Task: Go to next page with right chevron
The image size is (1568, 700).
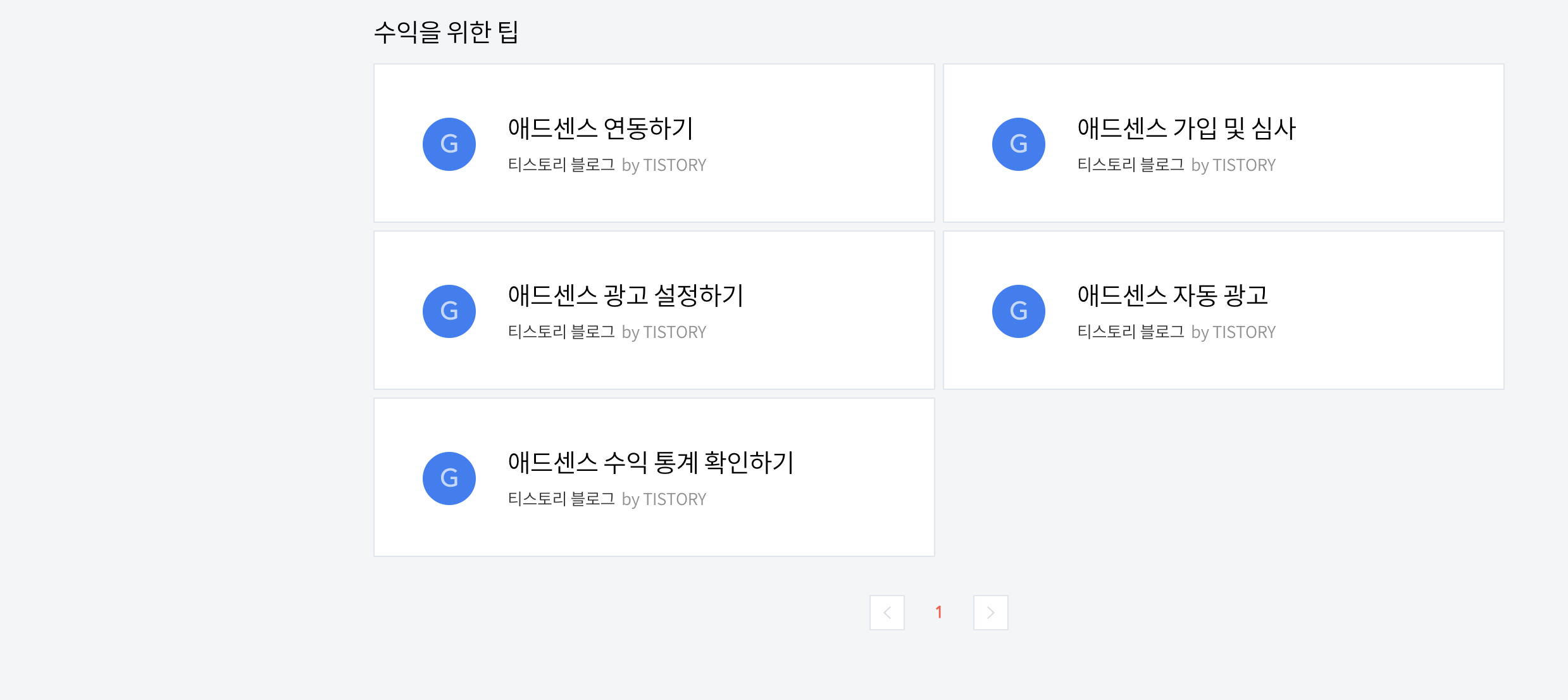Action: [x=991, y=613]
